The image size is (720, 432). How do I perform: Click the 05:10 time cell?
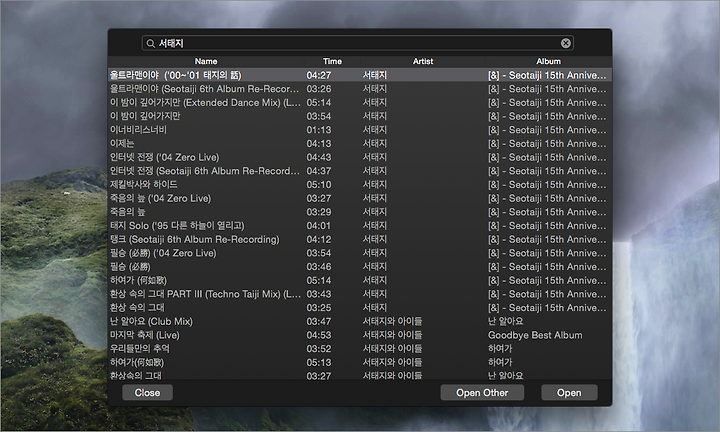click(319, 185)
